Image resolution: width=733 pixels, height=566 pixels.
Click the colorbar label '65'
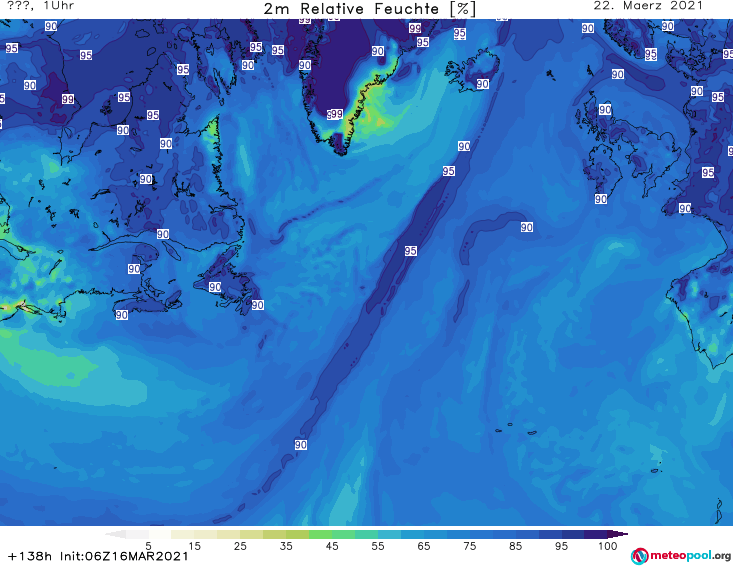(x=424, y=545)
